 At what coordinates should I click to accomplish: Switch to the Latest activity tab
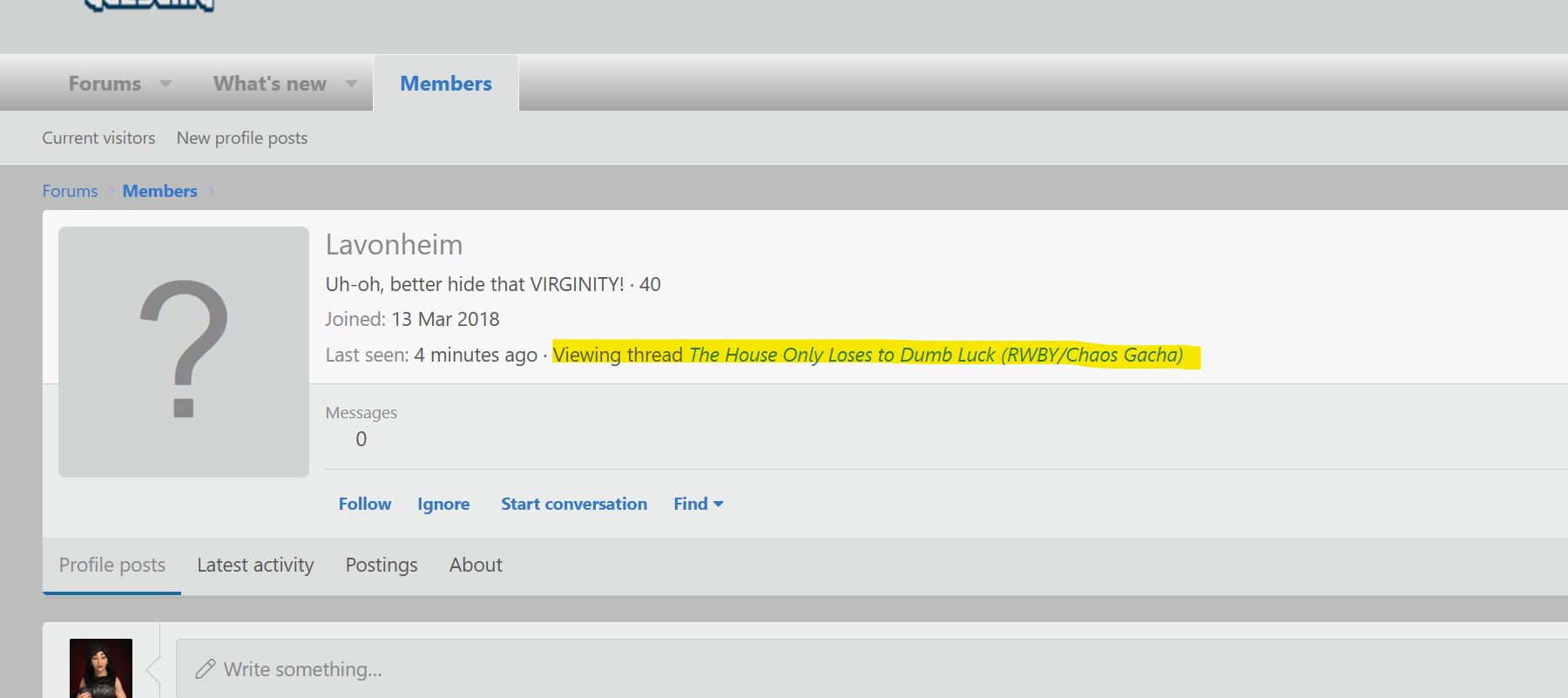pos(255,566)
